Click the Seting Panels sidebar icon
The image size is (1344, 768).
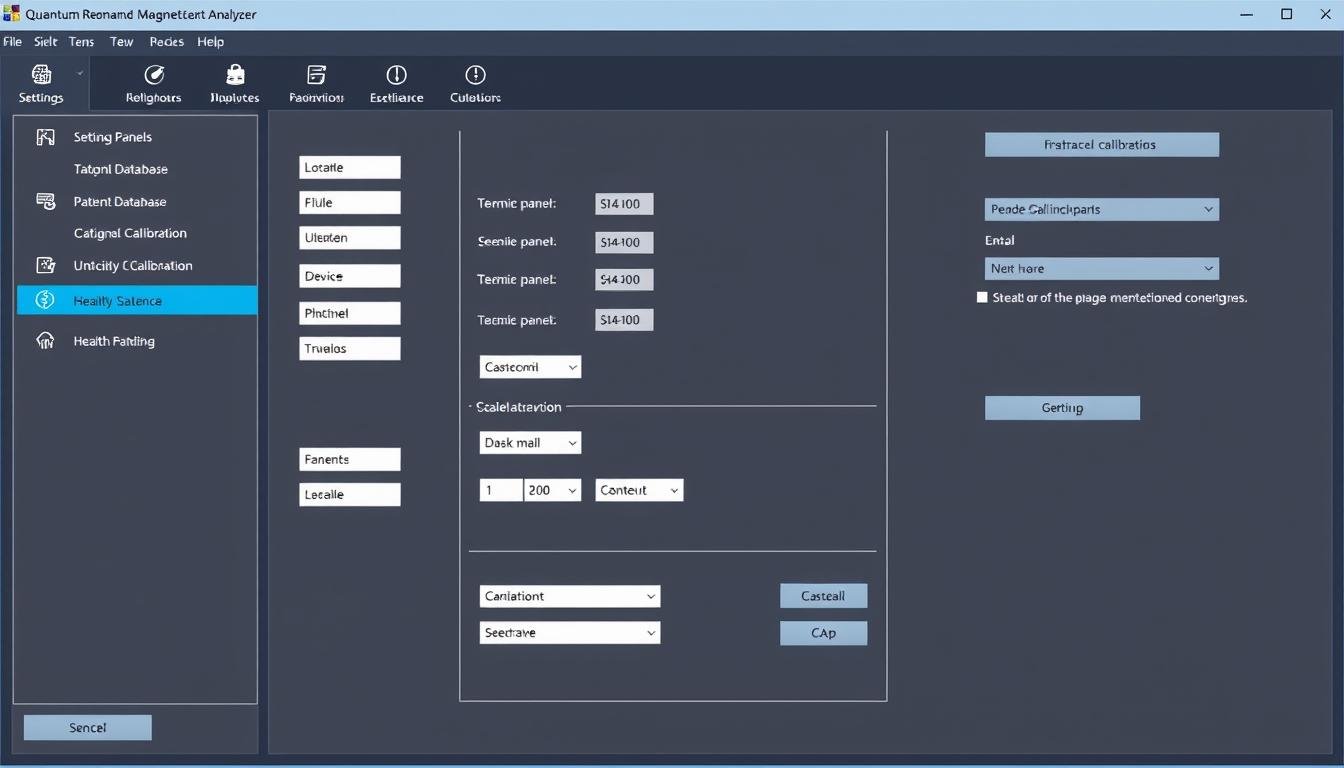coord(45,137)
